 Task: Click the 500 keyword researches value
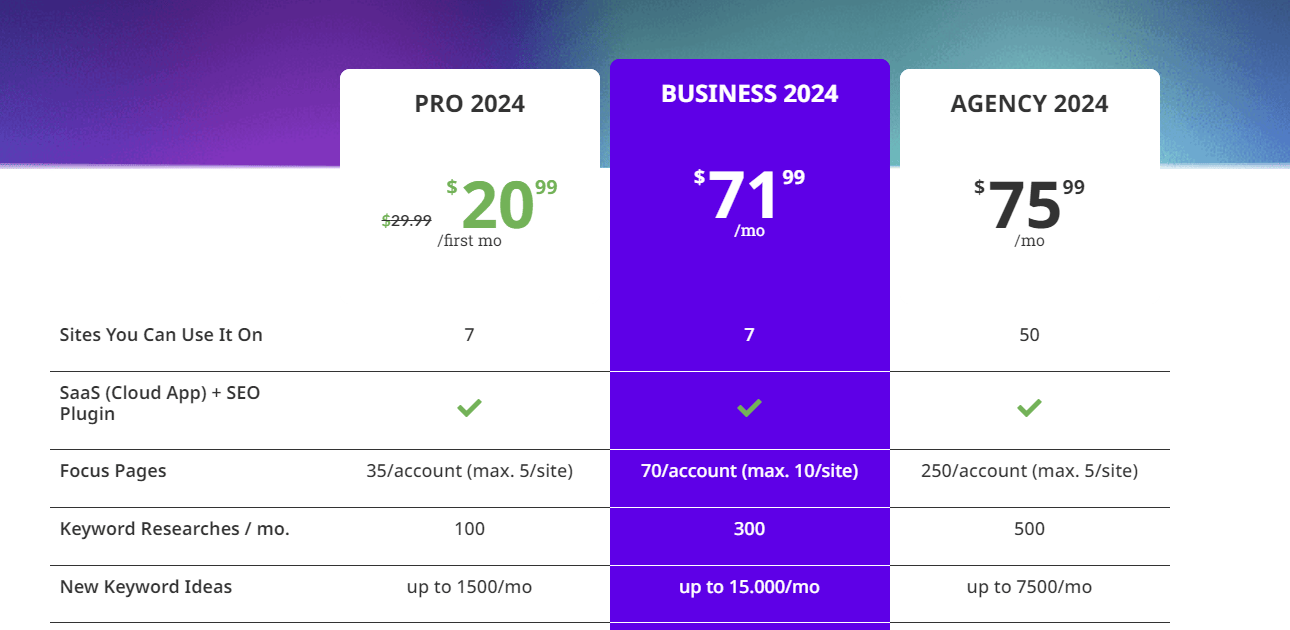1029,529
